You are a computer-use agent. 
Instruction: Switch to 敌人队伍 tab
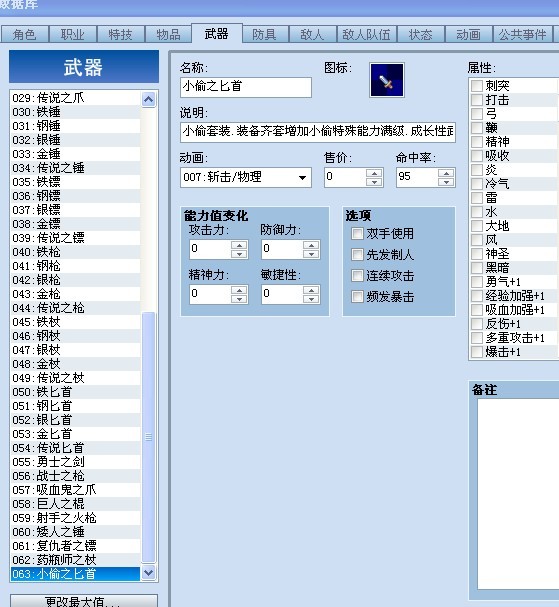(366, 34)
